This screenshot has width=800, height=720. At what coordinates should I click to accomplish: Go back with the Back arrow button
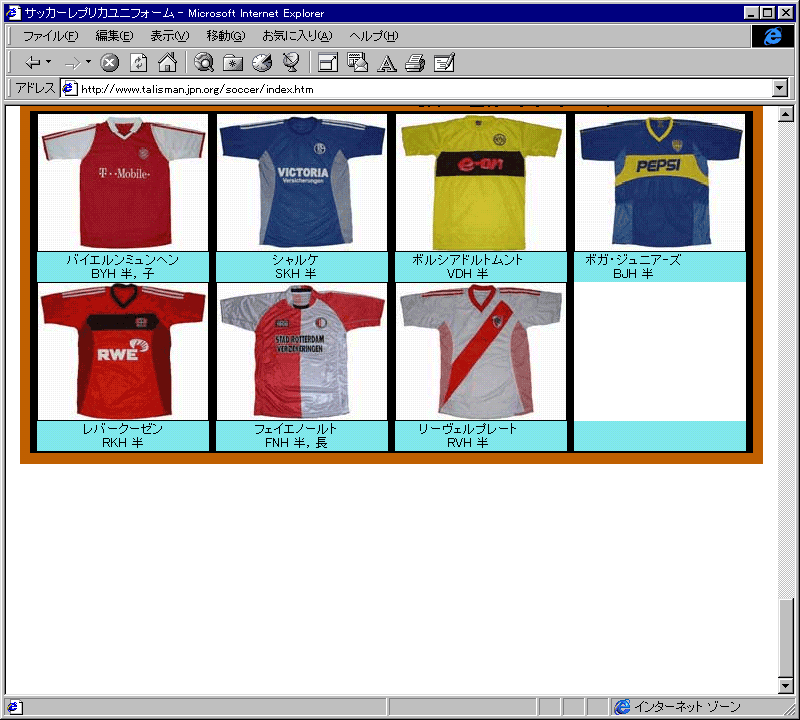[x=32, y=63]
